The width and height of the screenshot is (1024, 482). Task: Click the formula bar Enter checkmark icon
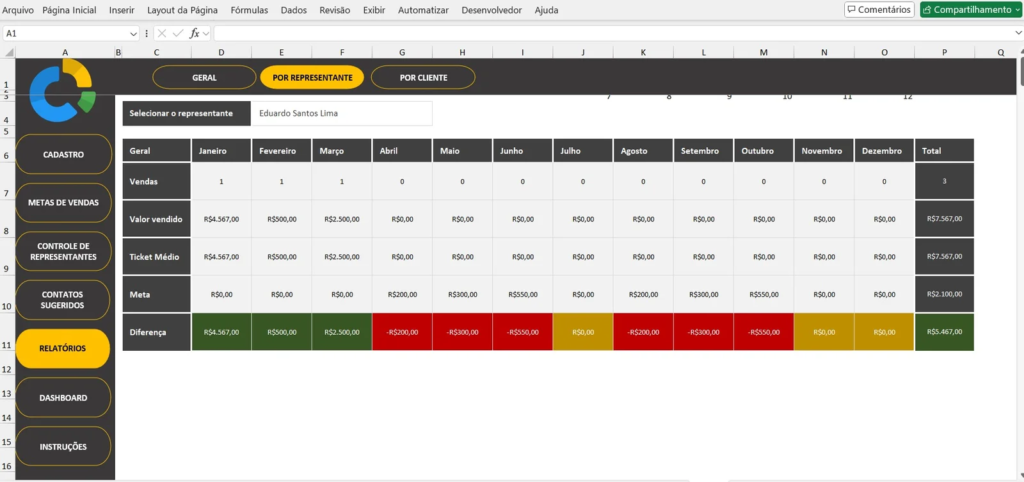click(x=178, y=33)
